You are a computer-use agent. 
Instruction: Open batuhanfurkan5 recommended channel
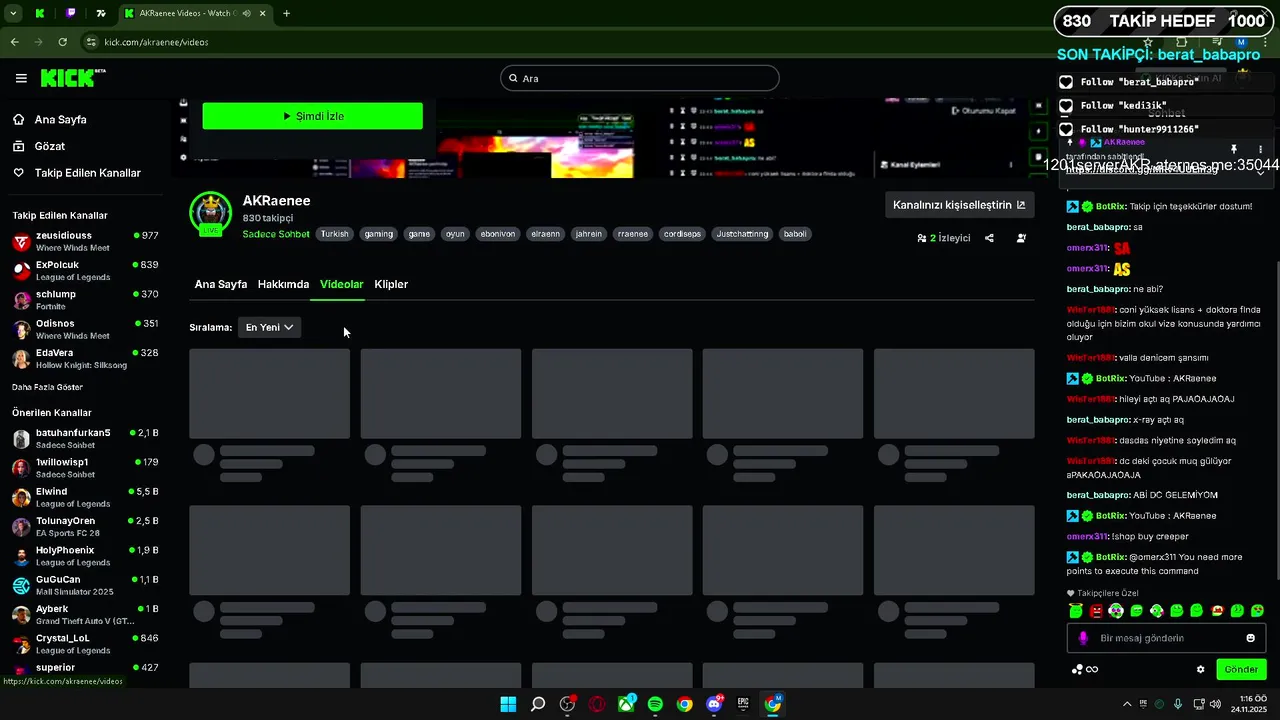tap(85, 438)
